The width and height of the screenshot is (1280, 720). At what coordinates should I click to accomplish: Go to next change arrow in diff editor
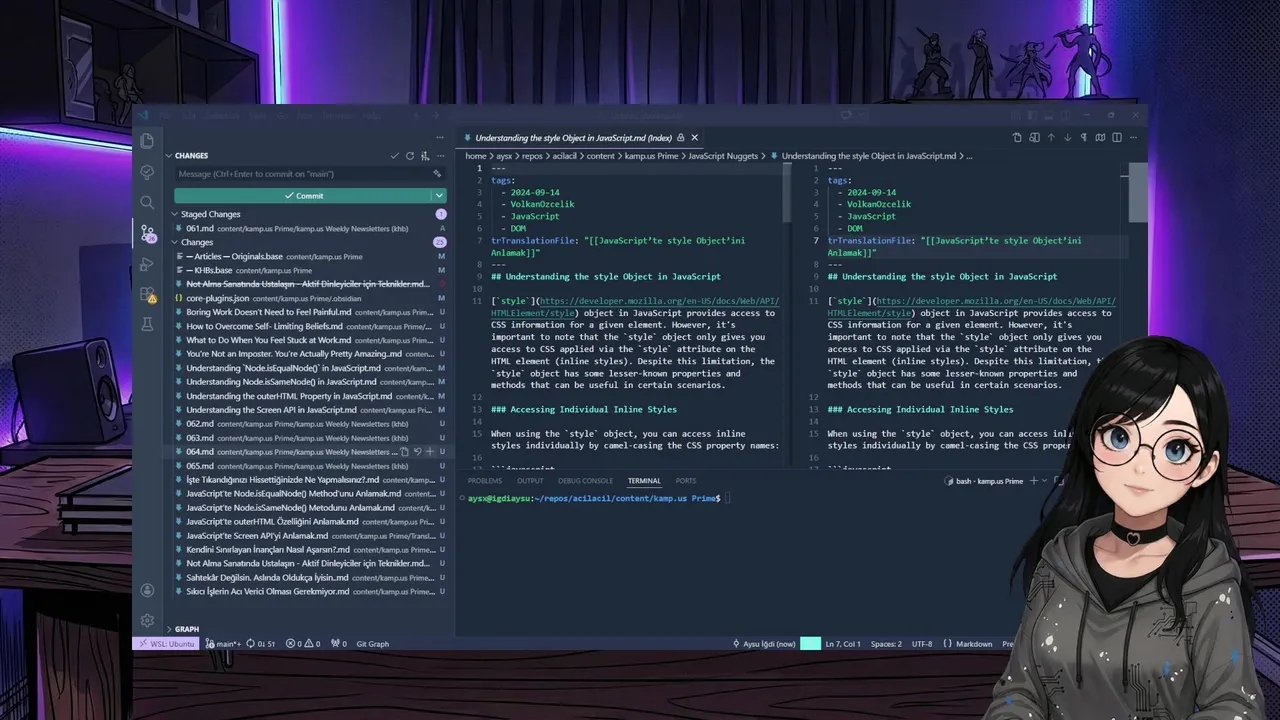click(1068, 138)
